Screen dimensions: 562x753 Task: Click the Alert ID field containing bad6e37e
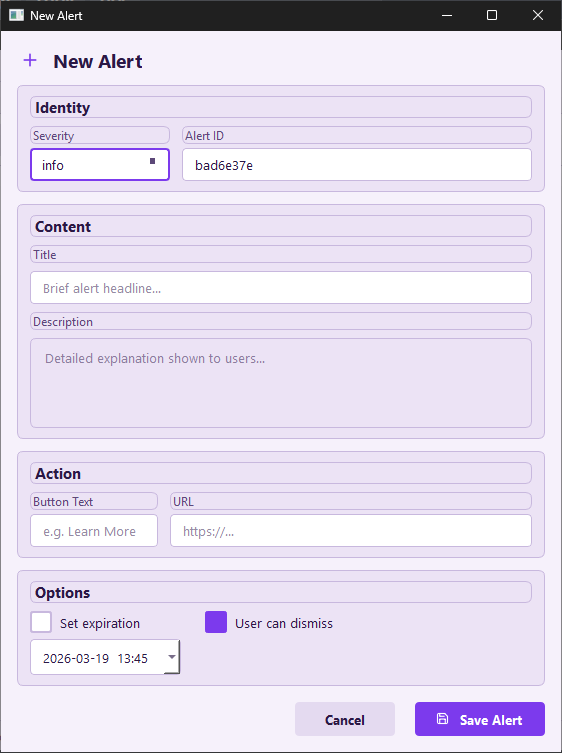click(357, 165)
